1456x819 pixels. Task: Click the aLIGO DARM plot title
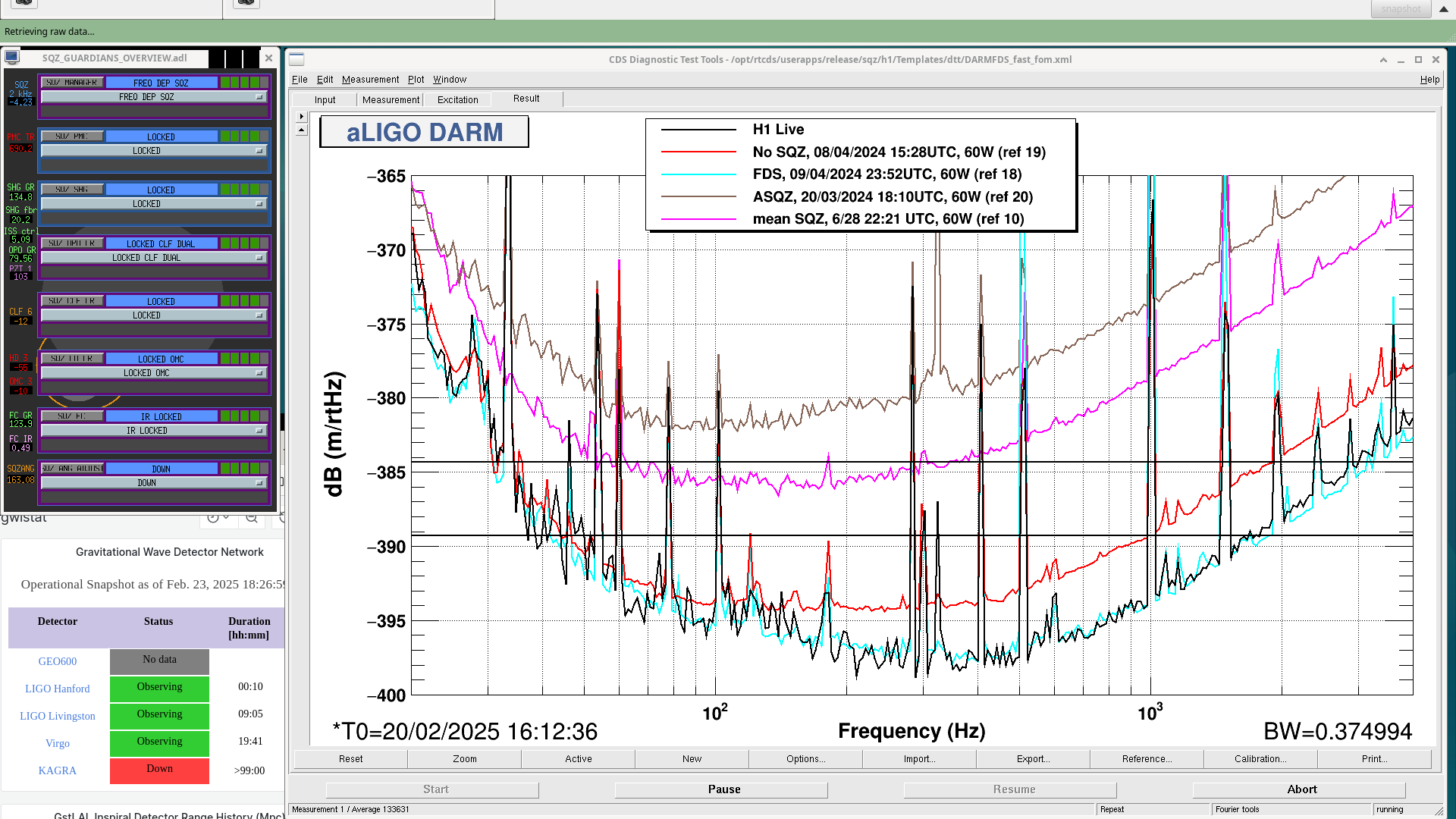(x=424, y=132)
